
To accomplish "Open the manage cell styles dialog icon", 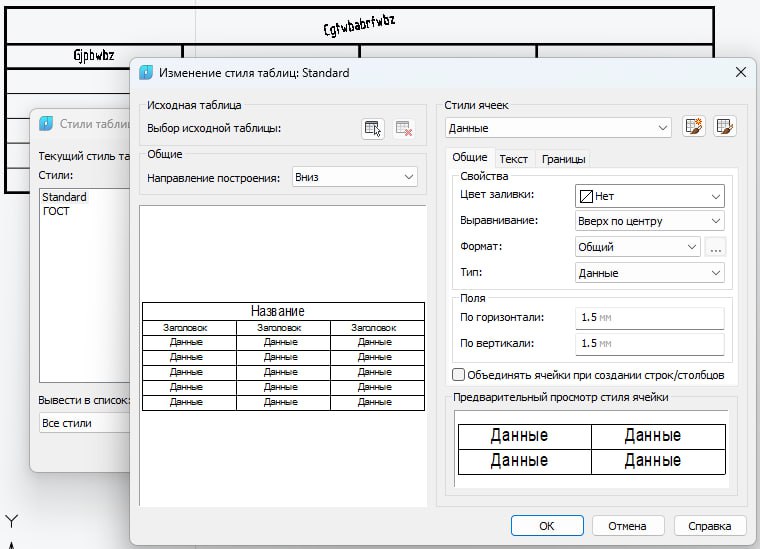I will (724, 127).
